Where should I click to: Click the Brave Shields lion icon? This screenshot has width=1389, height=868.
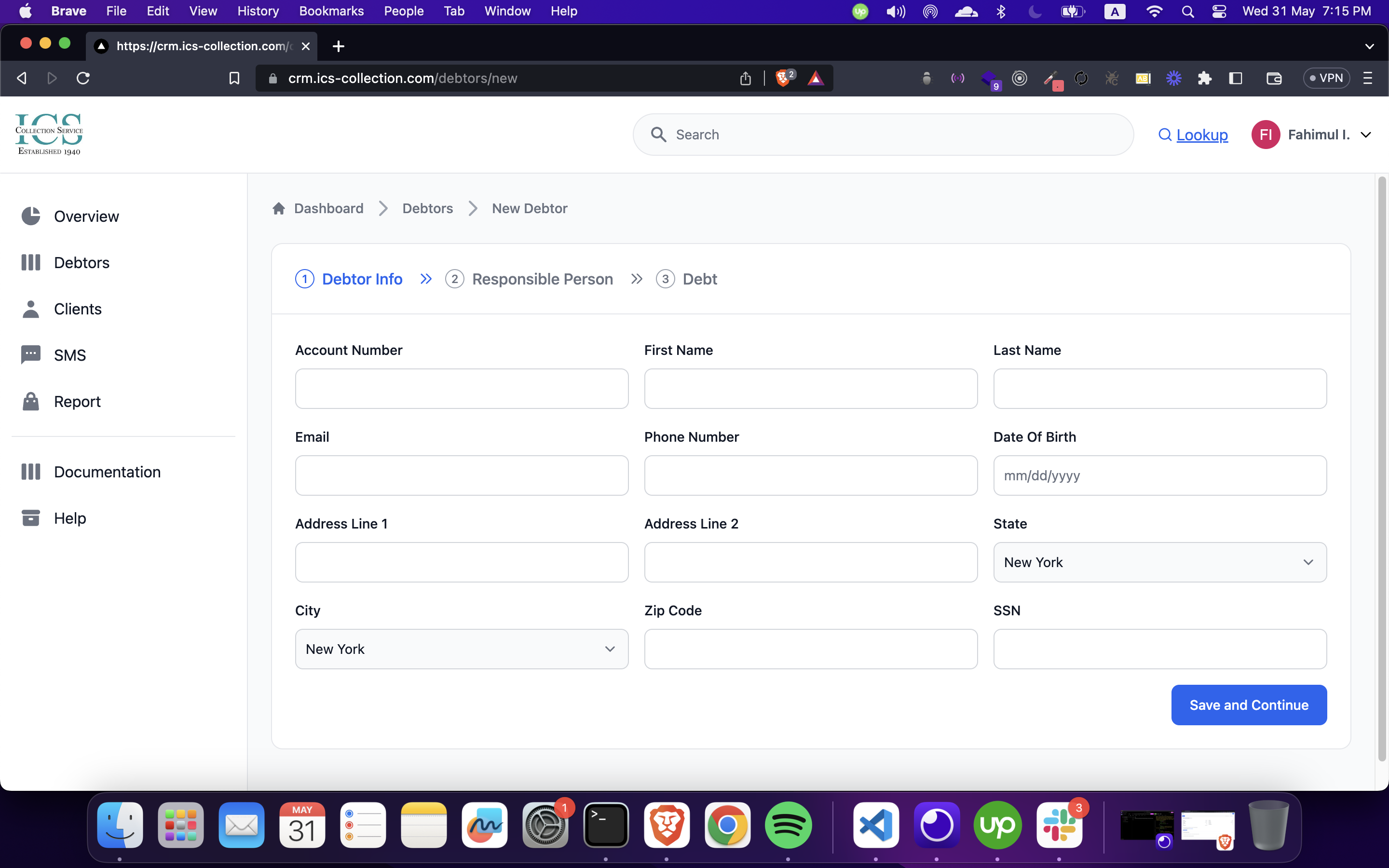tap(783, 78)
